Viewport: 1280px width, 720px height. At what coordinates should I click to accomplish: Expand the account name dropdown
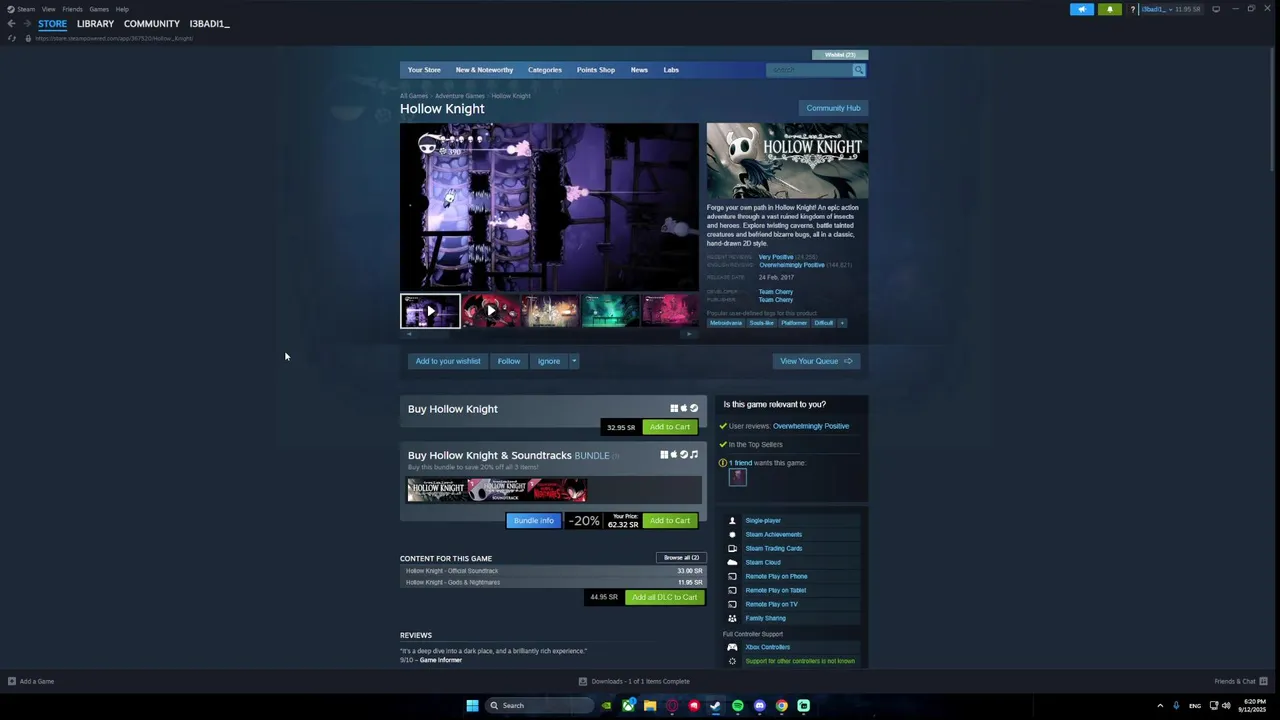(1172, 9)
